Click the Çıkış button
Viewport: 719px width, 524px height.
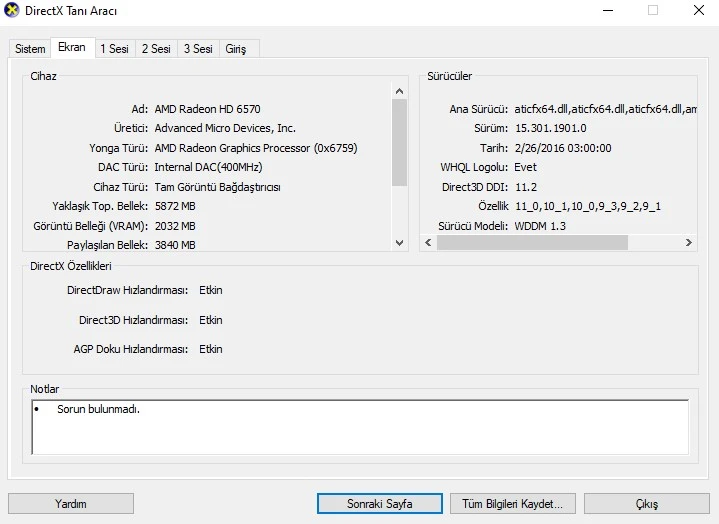click(x=647, y=504)
